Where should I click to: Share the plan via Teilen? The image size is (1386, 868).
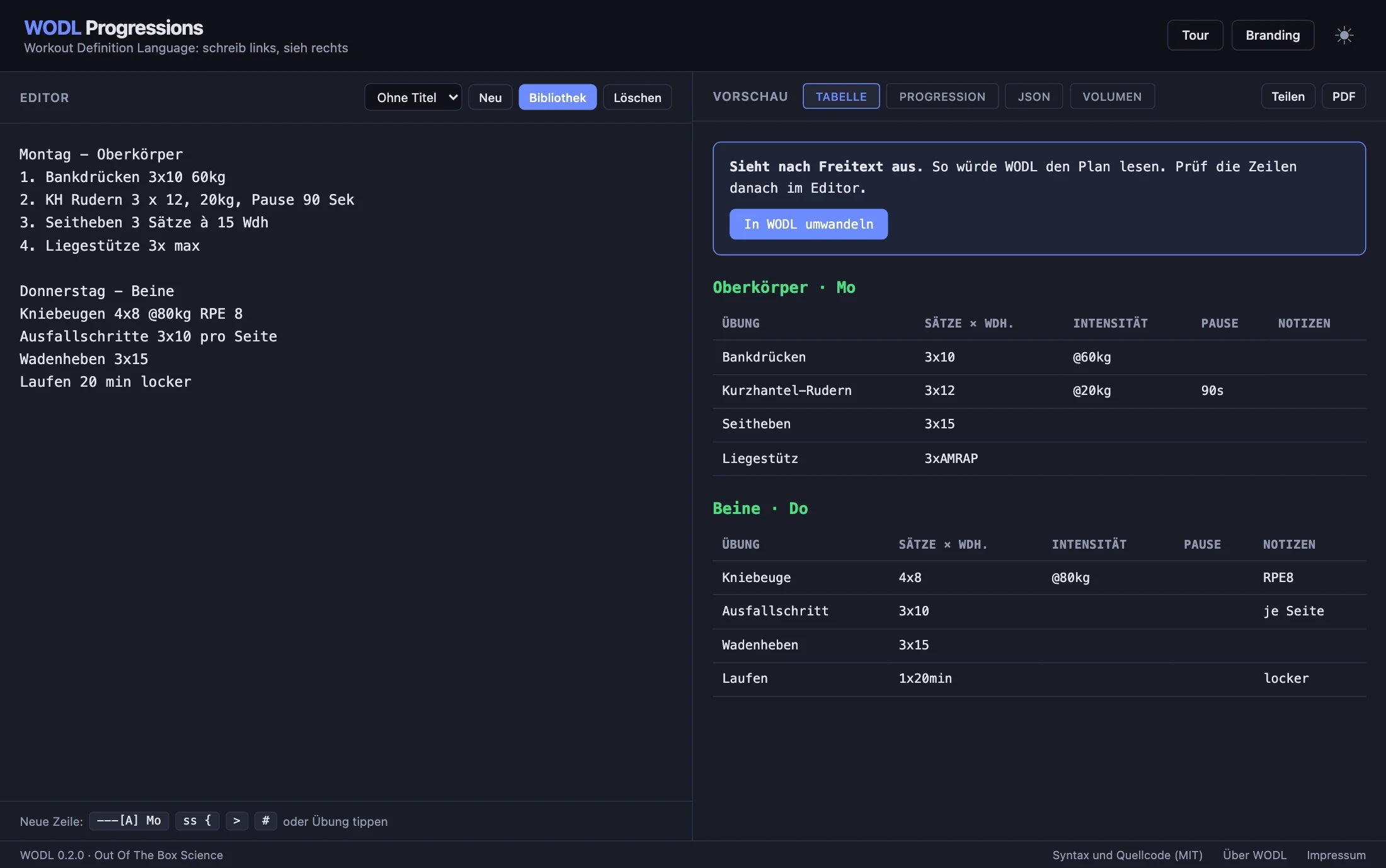(1288, 96)
